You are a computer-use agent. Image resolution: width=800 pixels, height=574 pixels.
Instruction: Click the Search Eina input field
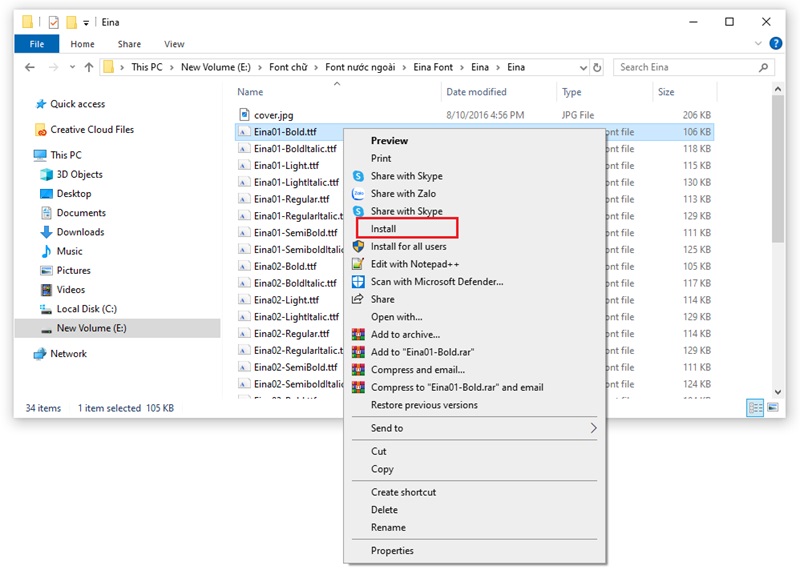coord(686,67)
